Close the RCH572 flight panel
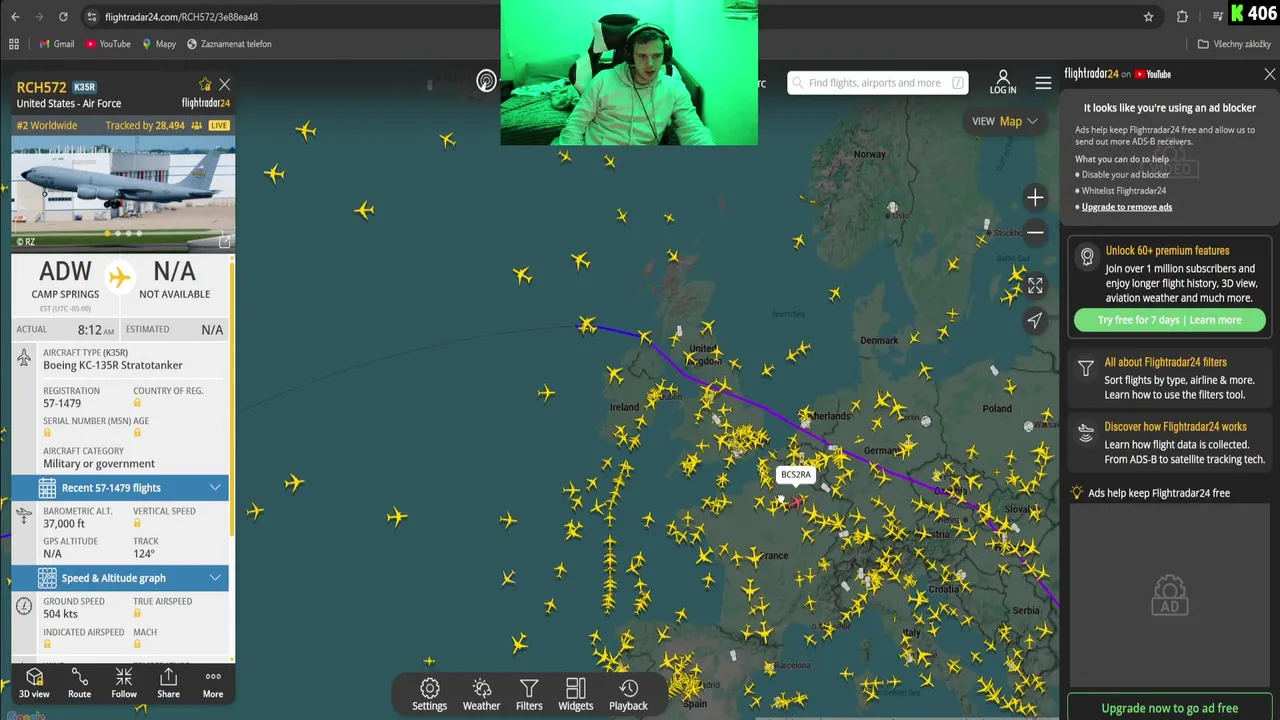 [x=224, y=85]
